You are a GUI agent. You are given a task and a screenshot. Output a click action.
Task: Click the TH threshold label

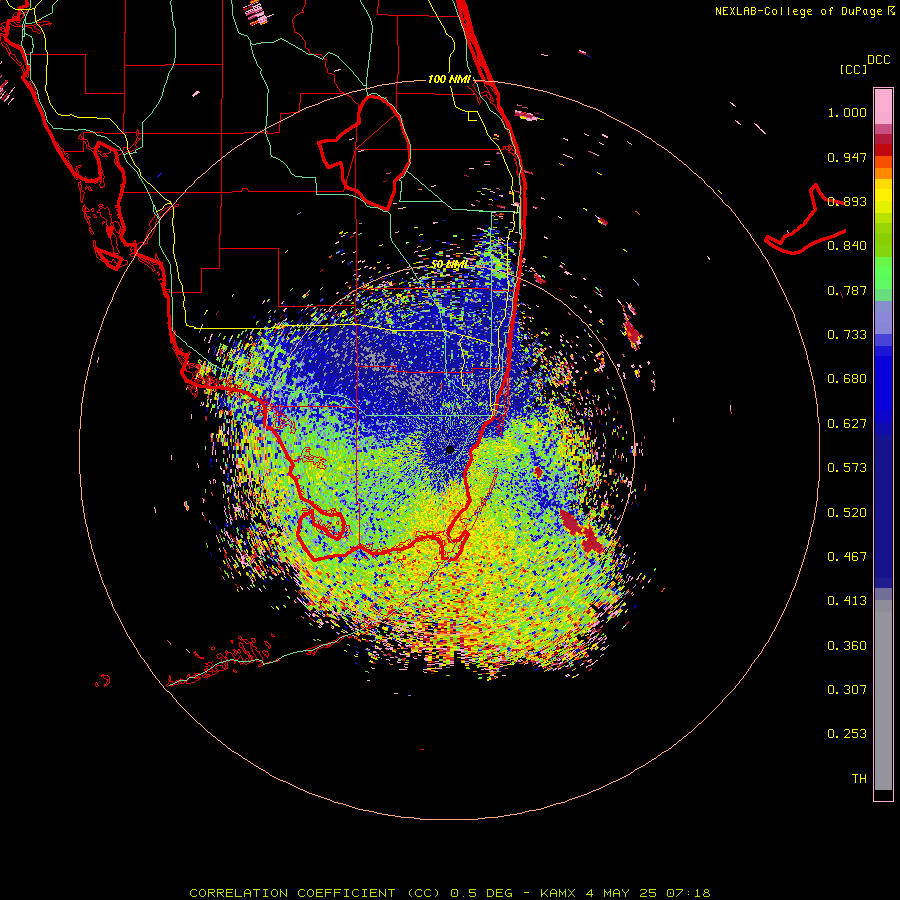point(859,779)
